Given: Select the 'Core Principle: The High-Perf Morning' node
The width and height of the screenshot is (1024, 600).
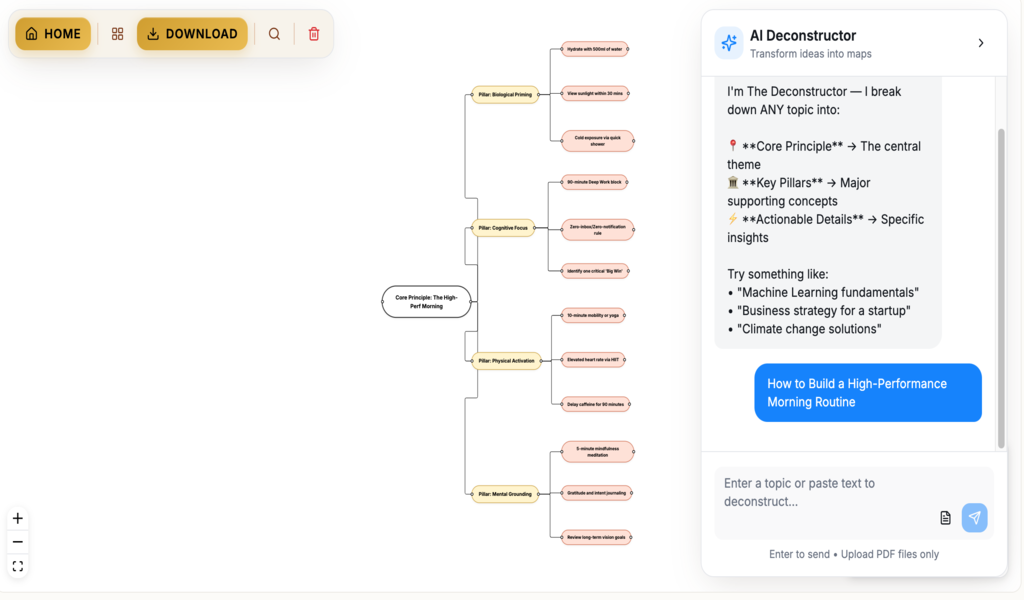Looking at the screenshot, I should 426,302.
